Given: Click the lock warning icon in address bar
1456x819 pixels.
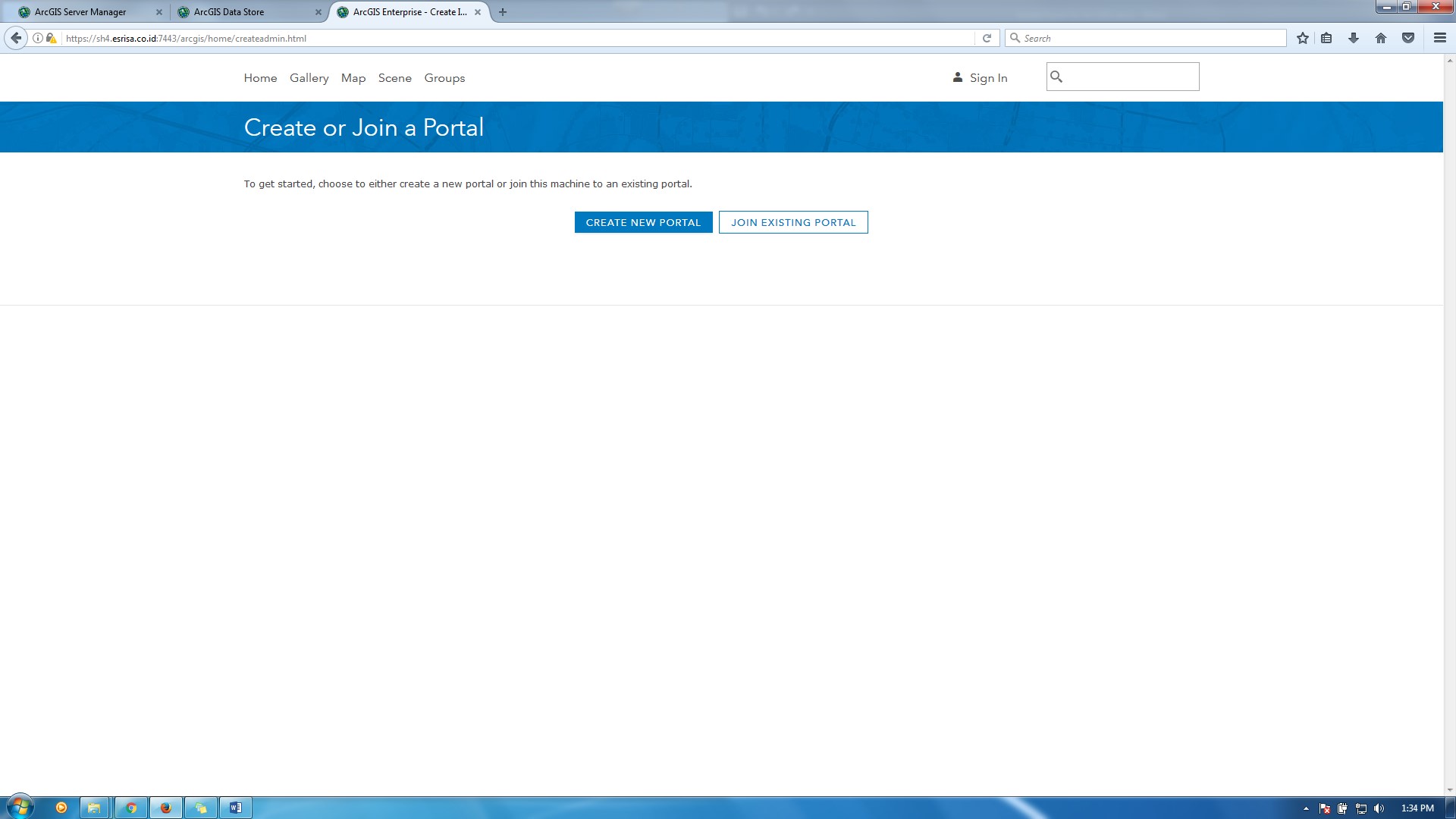Looking at the screenshot, I should [x=52, y=38].
